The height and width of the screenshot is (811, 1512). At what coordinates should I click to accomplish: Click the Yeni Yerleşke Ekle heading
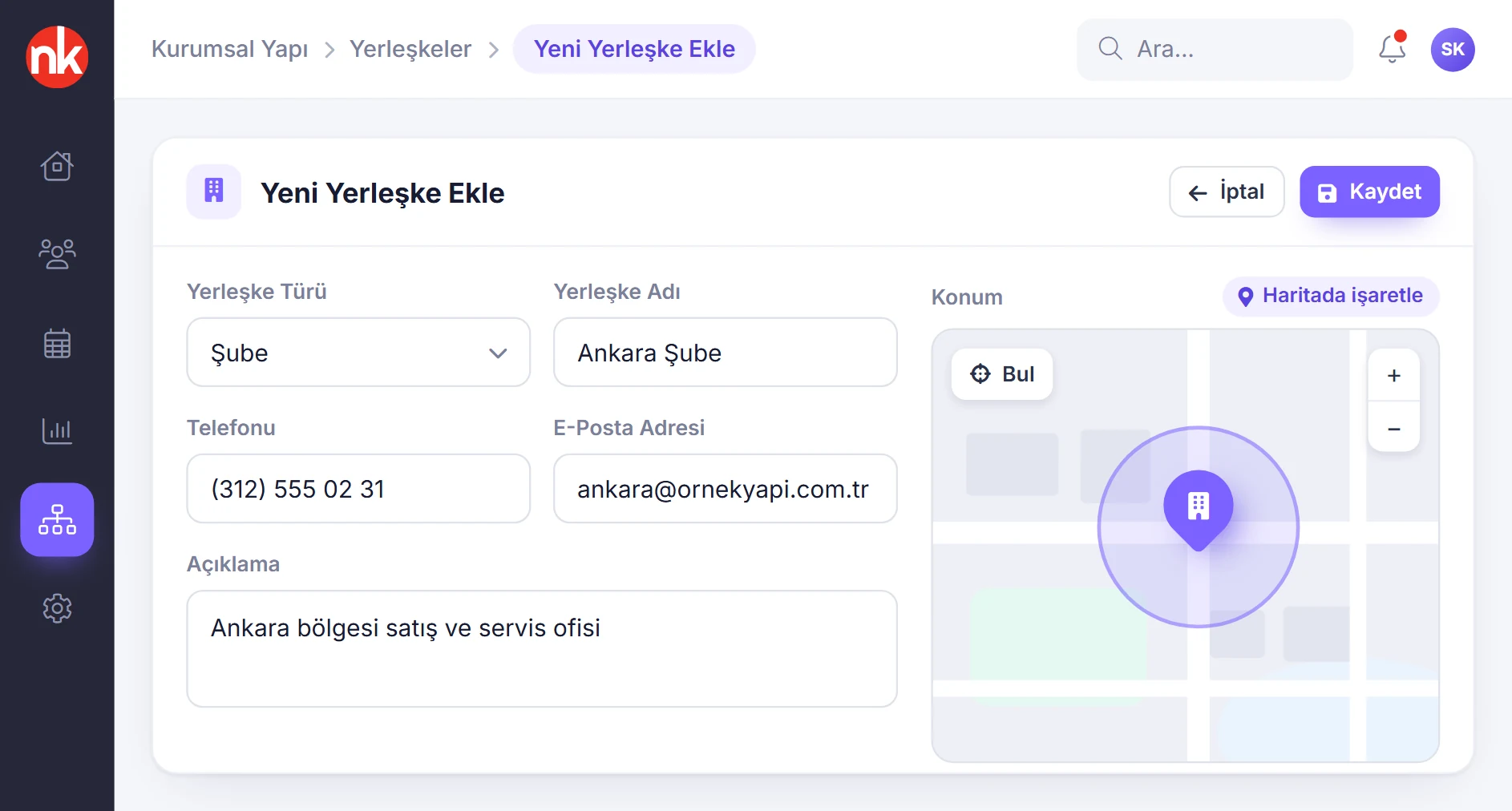(x=382, y=193)
